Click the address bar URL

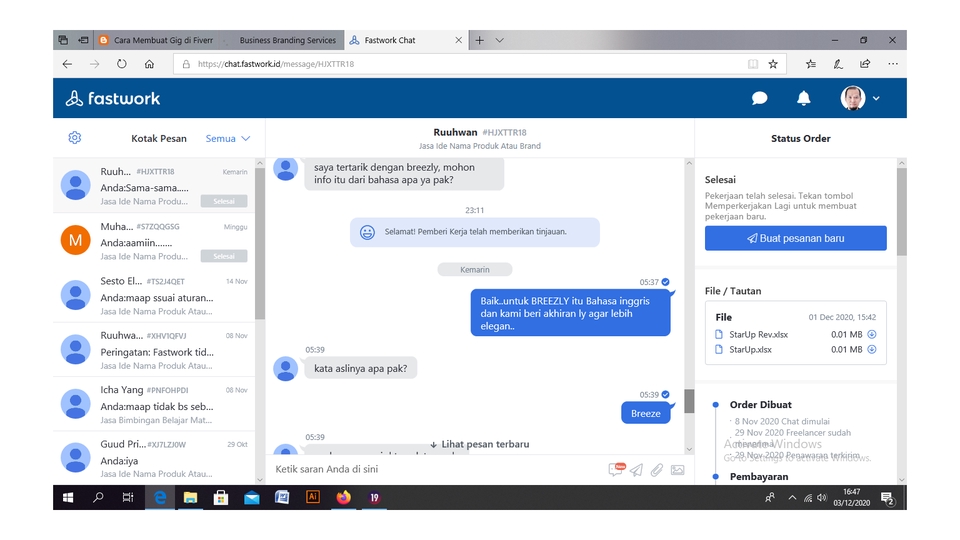click(x=276, y=64)
